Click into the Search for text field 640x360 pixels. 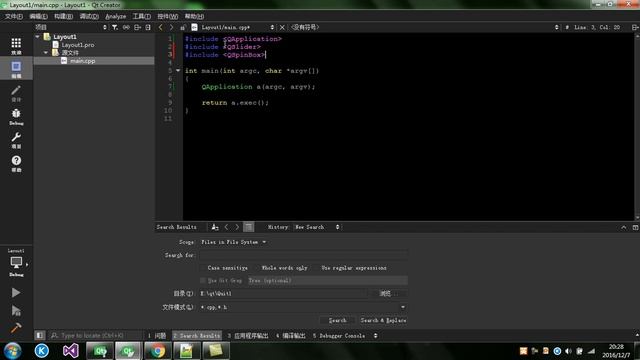(304, 255)
